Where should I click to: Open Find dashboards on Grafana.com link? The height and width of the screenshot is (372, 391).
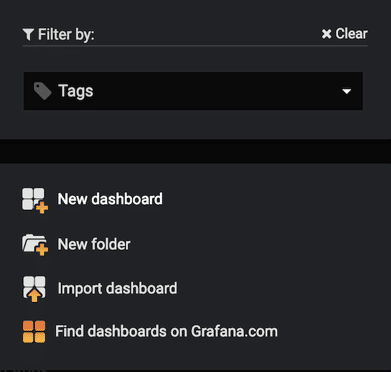coord(166,332)
